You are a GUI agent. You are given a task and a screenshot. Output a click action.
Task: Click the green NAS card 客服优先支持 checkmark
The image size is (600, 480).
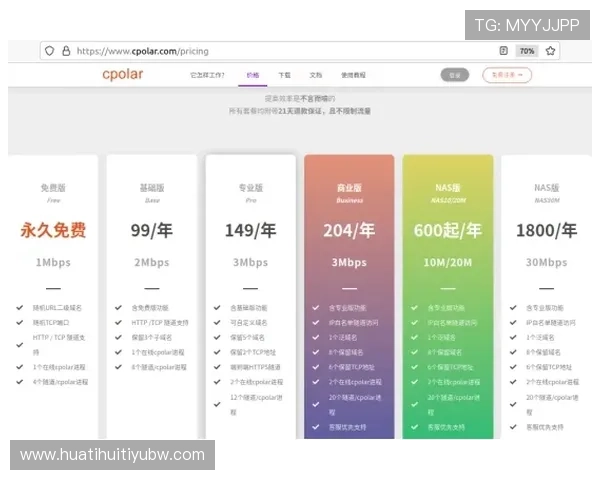pyautogui.click(x=414, y=427)
